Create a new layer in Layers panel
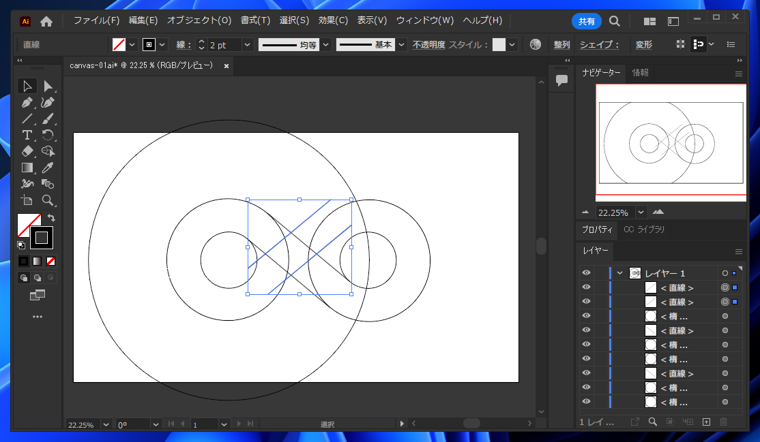 [x=706, y=422]
